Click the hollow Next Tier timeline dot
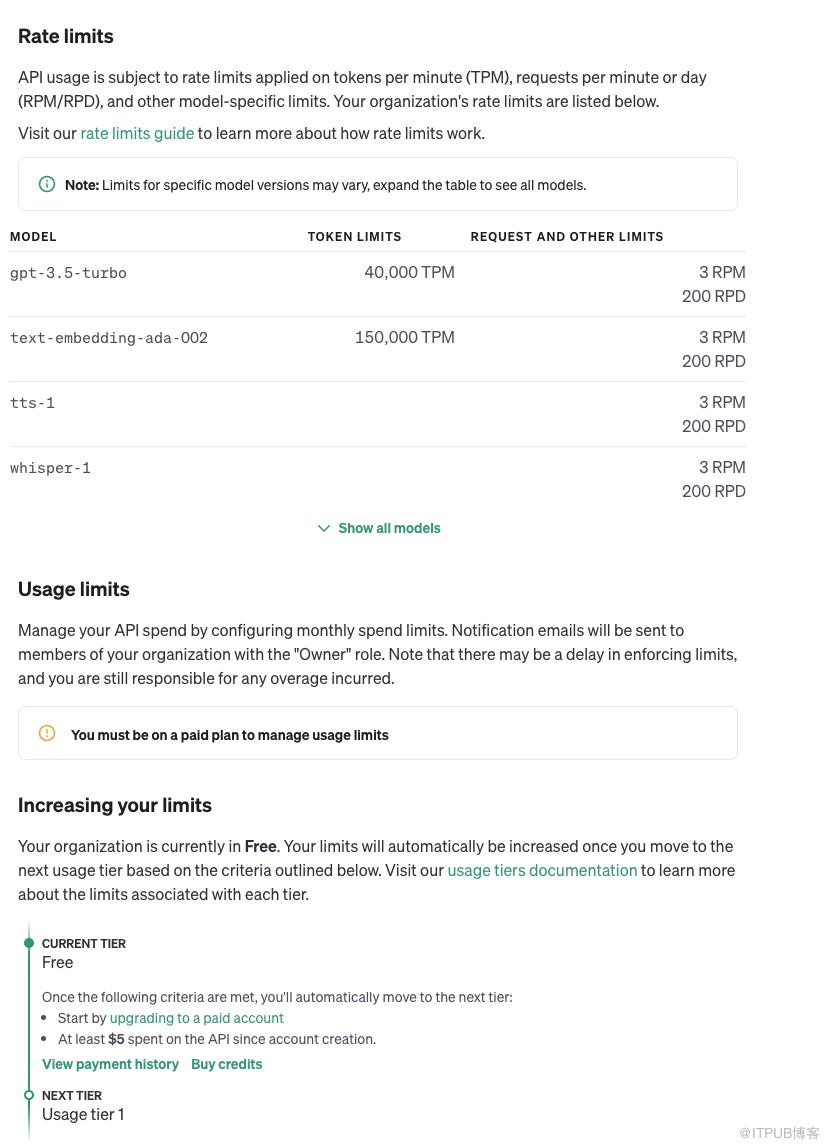 click(29, 1095)
